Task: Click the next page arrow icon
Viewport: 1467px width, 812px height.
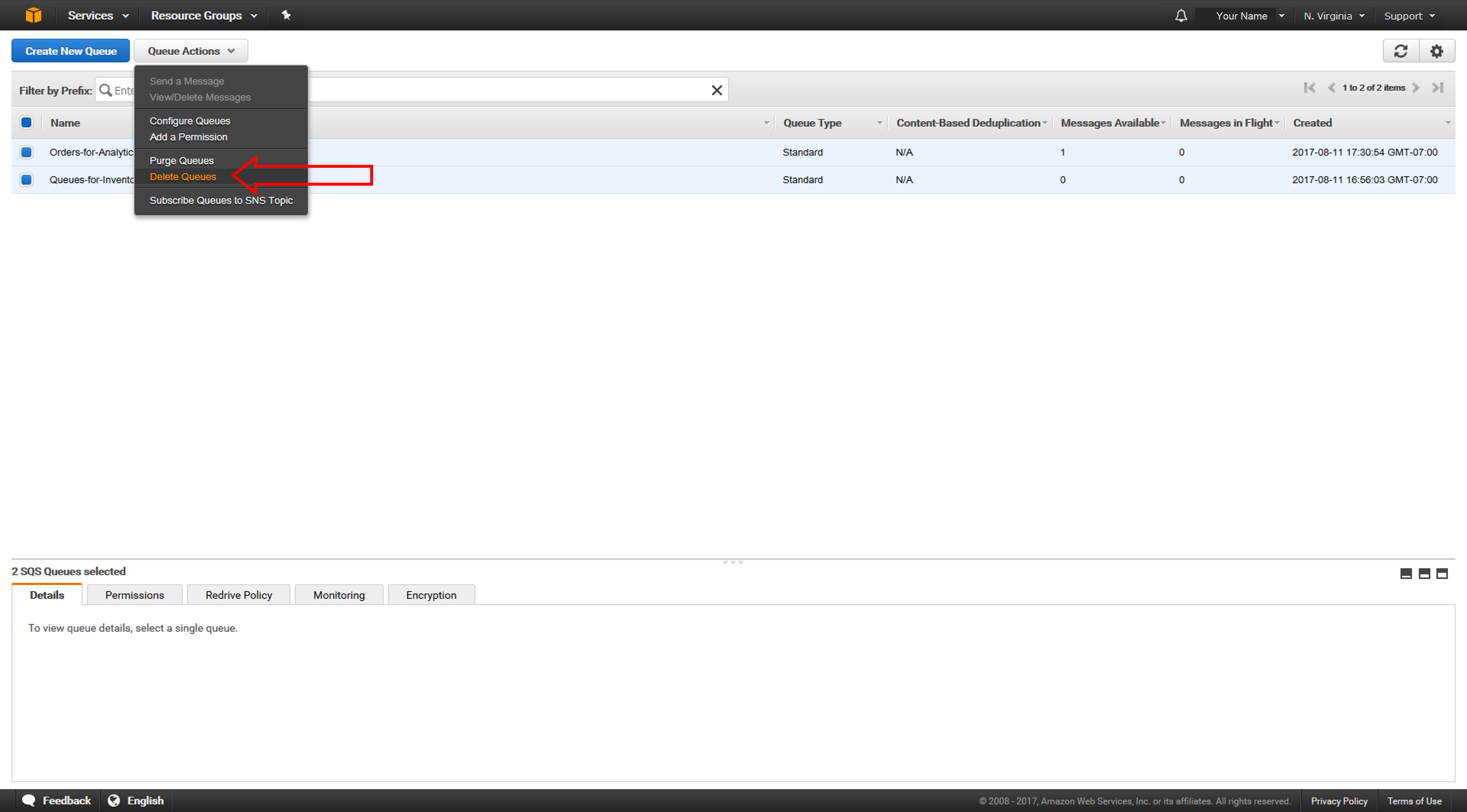Action: [x=1419, y=88]
